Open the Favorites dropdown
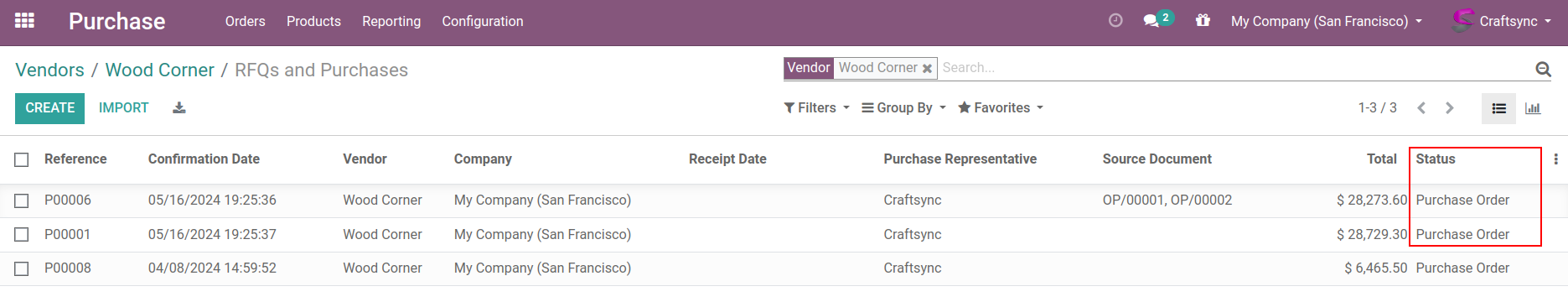 click(x=1001, y=107)
